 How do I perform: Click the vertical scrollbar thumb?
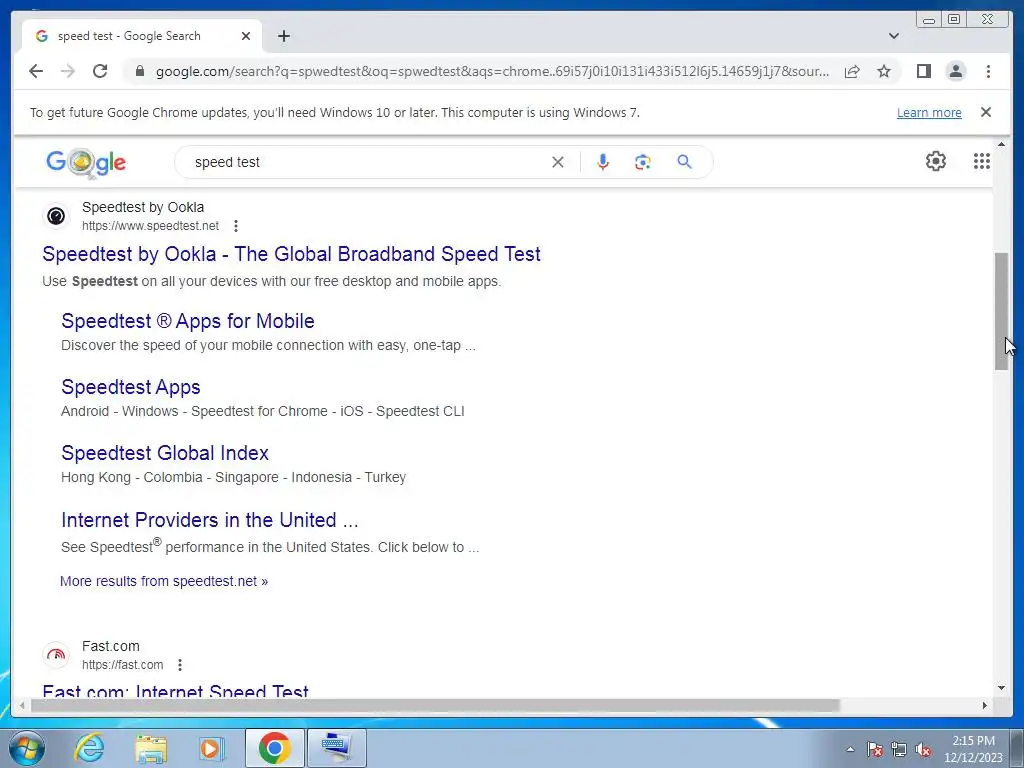click(1001, 312)
